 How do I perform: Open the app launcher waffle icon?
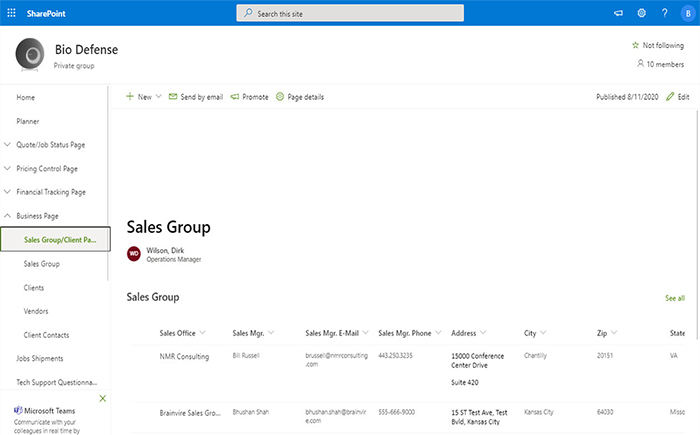(x=12, y=13)
